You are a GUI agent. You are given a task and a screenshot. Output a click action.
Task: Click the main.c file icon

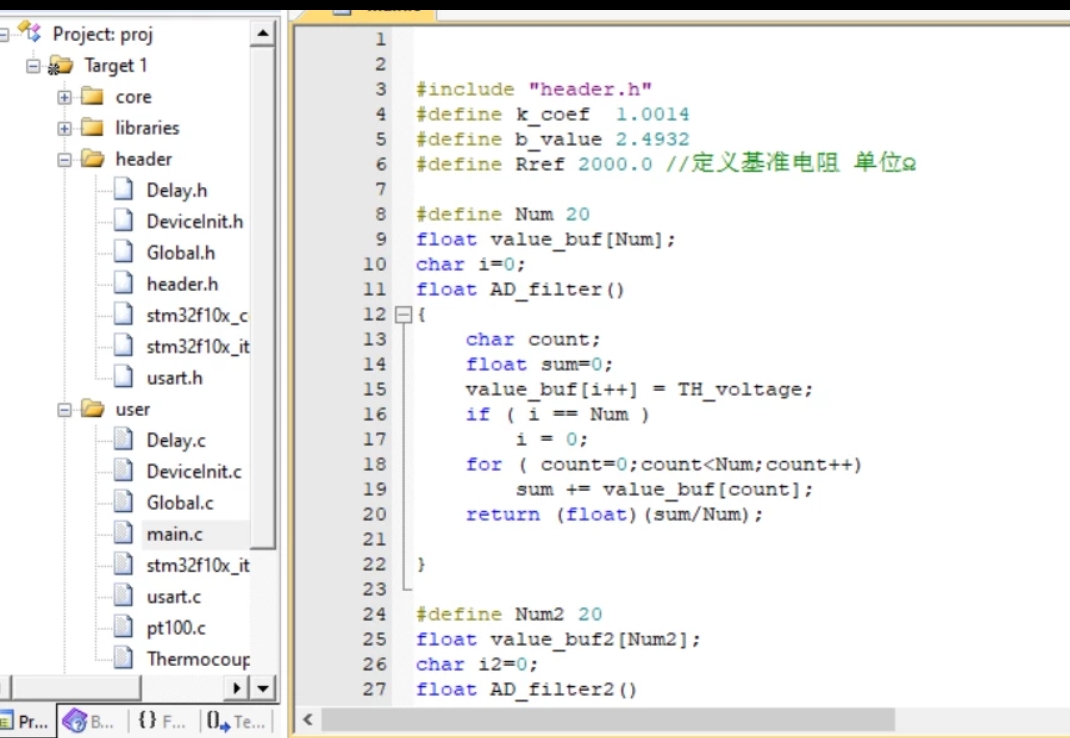124,533
